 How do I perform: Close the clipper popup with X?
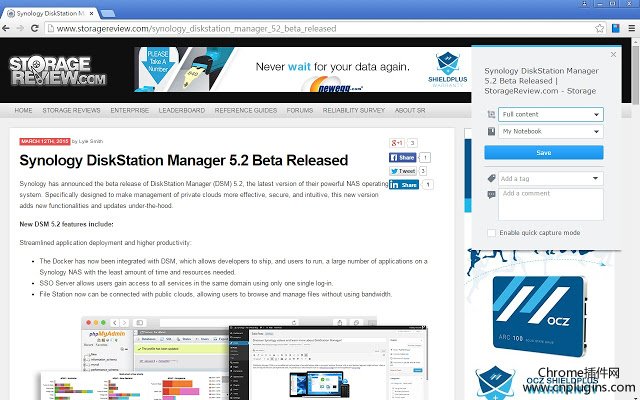coord(613,54)
